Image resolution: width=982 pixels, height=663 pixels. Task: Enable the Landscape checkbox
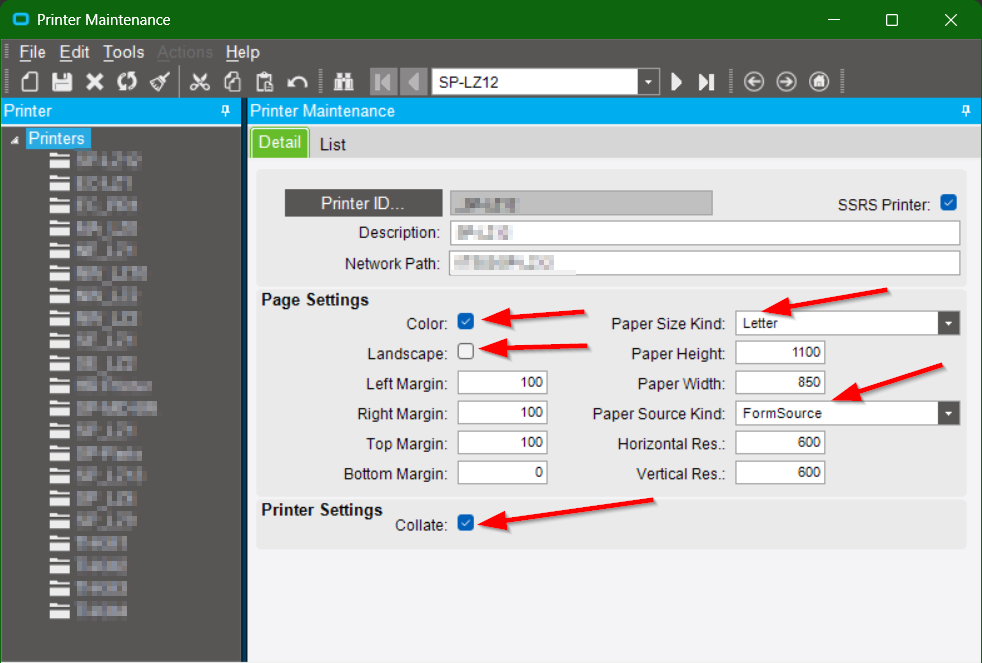(x=465, y=351)
